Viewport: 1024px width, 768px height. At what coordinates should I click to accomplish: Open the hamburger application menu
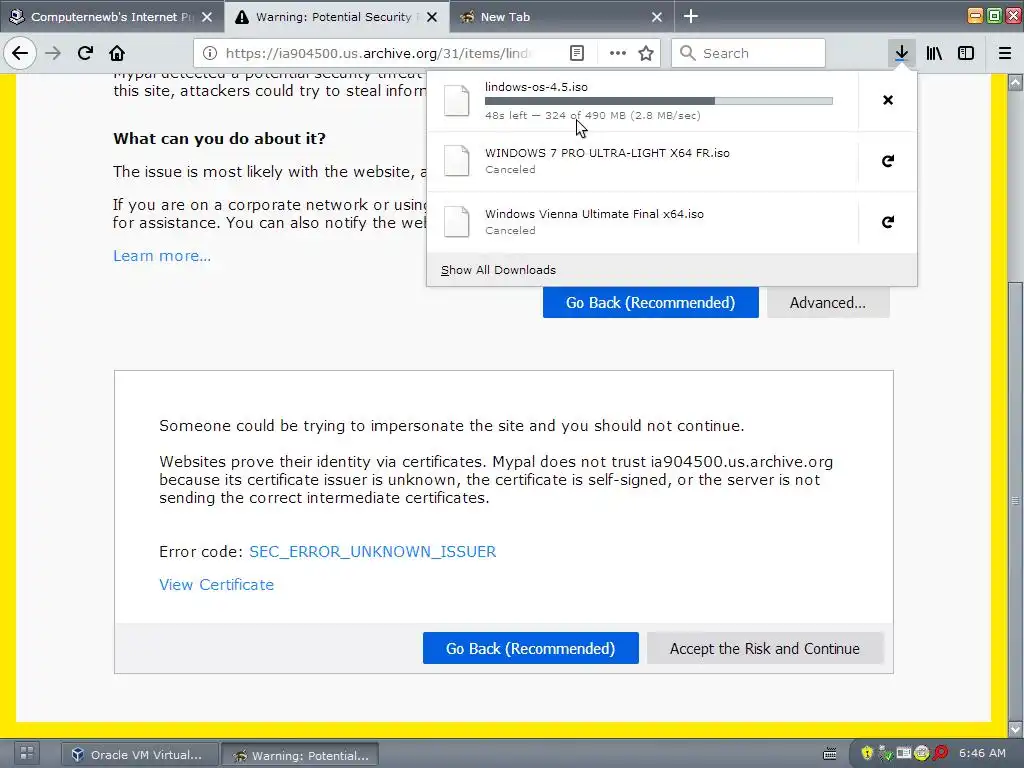pos(1004,53)
